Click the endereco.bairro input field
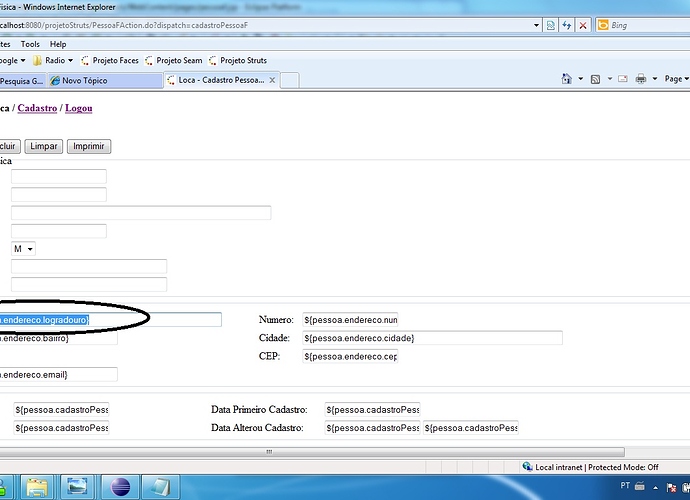Image resolution: width=690 pixels, height=500 pixels. click(59, 338)
